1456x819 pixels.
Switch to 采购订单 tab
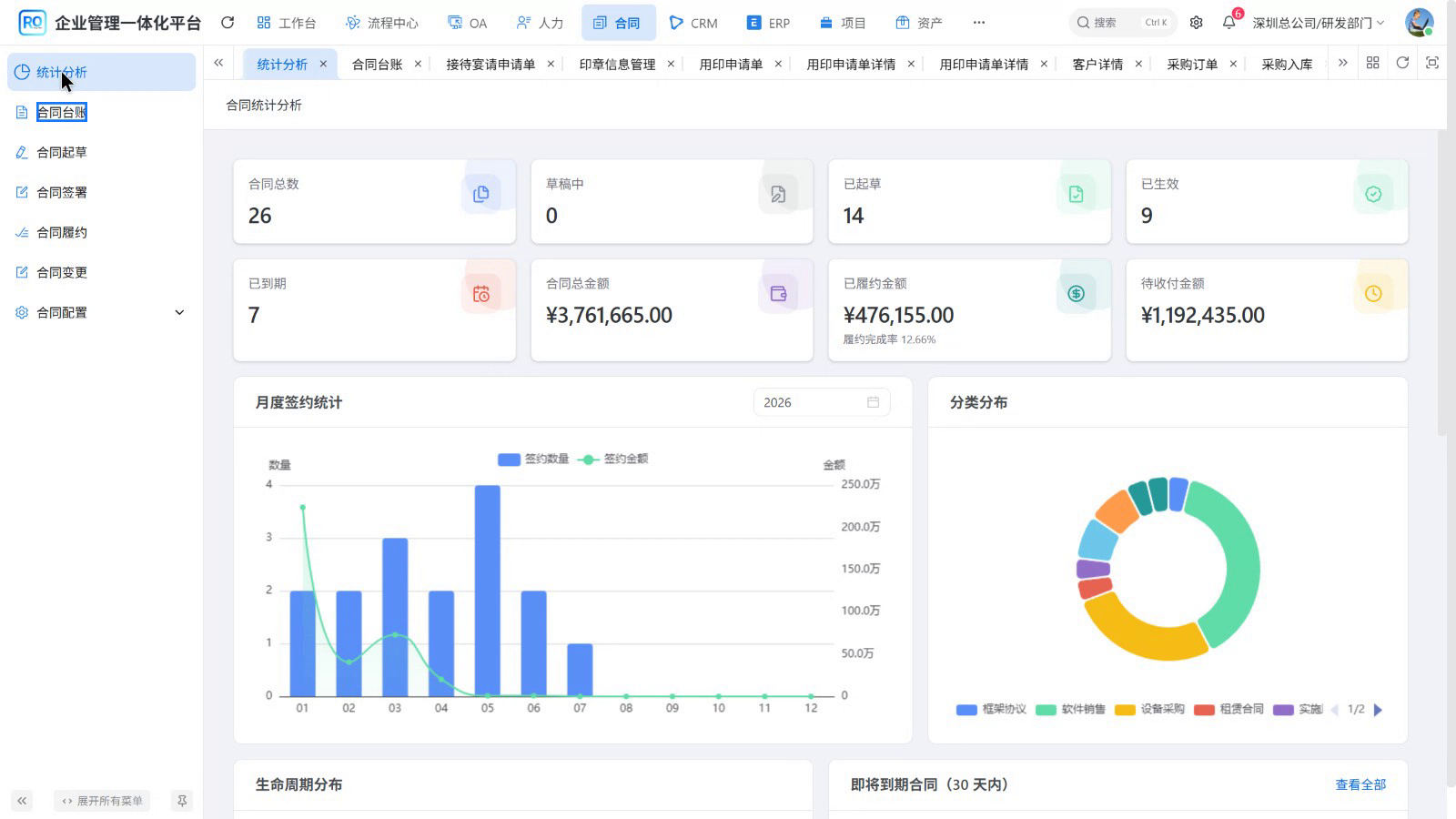point(1192,64)
